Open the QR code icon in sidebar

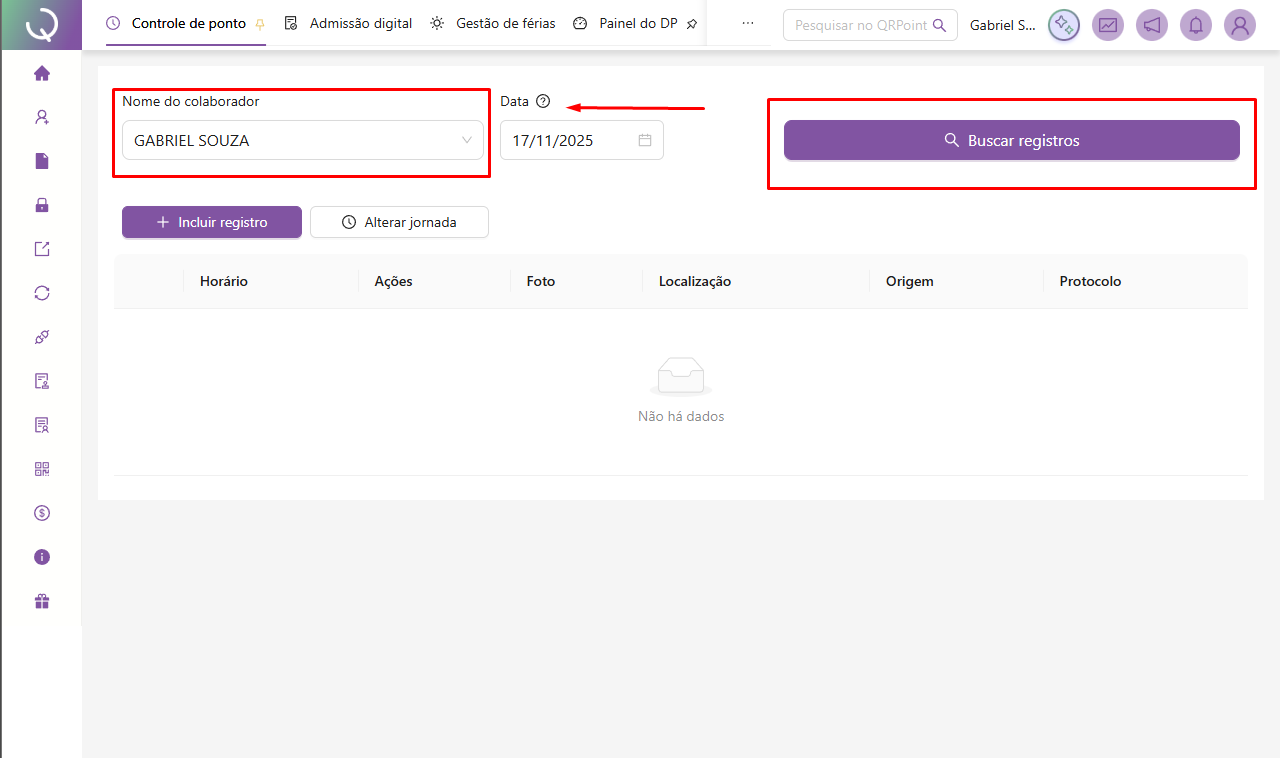[42, 469]
